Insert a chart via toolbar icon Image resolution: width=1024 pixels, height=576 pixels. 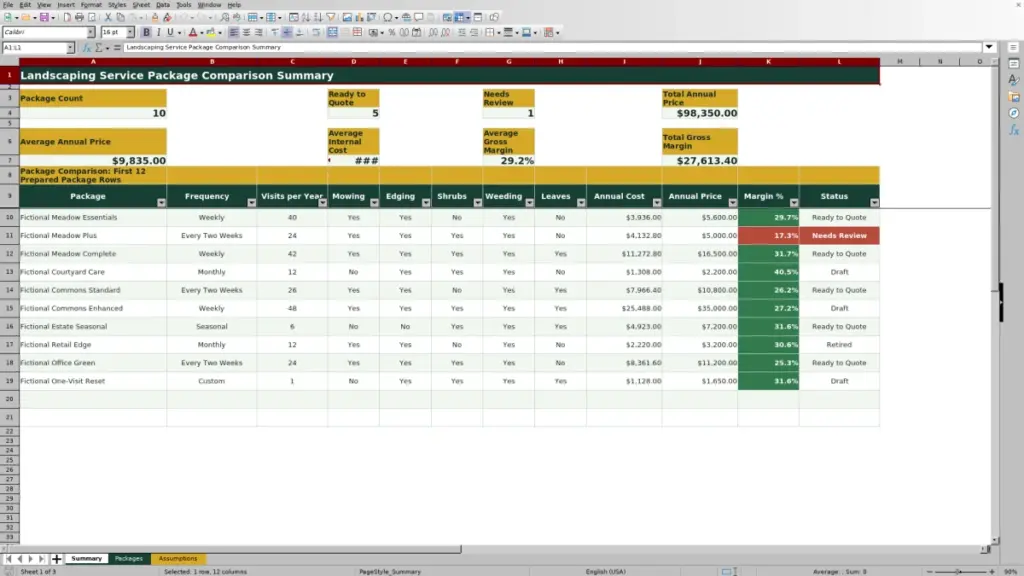tap(359, 18)
